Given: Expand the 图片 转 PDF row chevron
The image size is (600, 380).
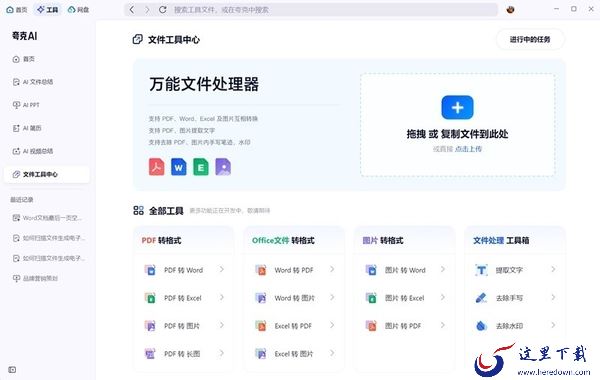Looking at the screenshot, I should point(443,326).
